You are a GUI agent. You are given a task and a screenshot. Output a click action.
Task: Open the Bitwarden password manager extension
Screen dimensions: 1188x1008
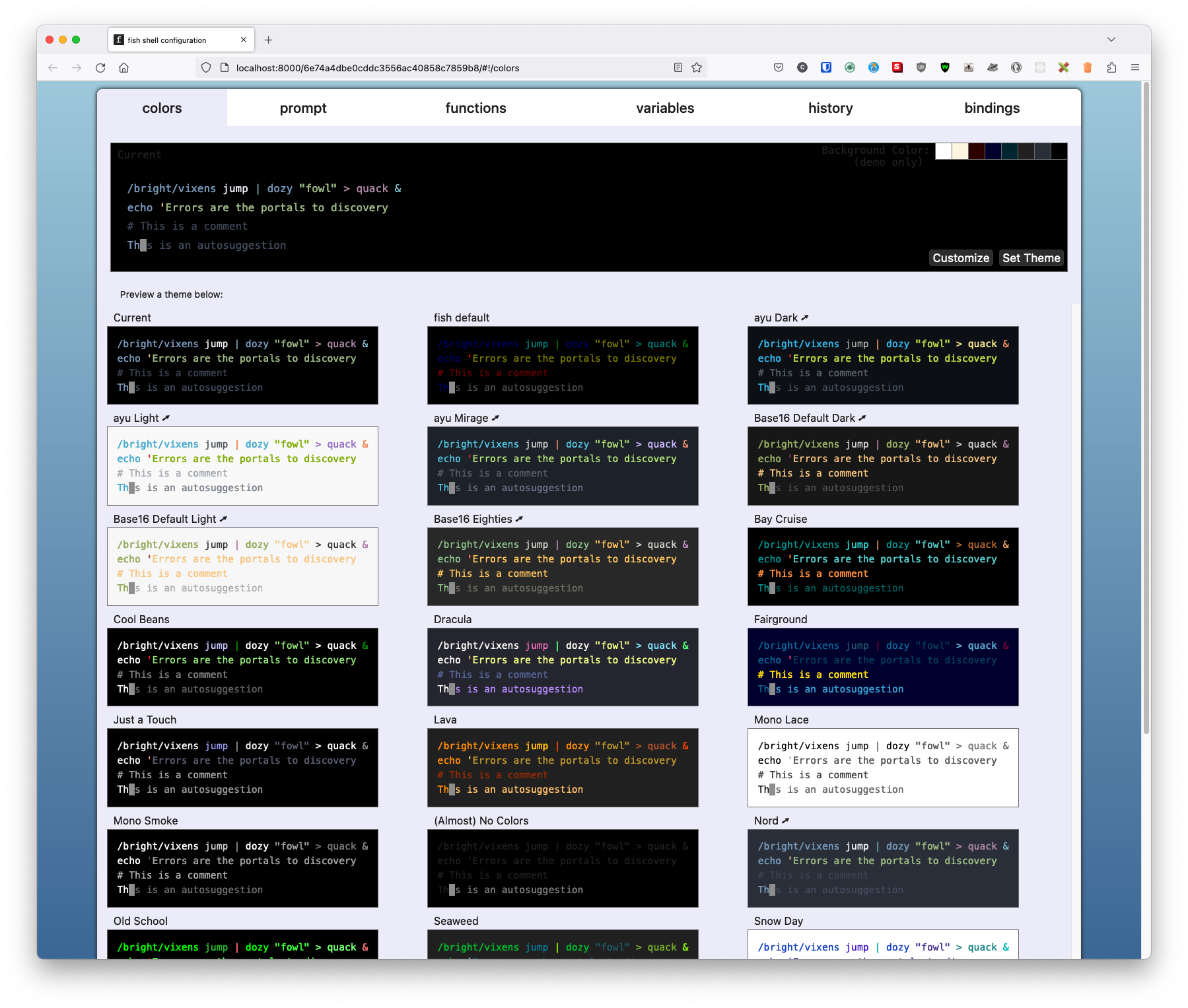pyautogui.click(x=826, y=67)
